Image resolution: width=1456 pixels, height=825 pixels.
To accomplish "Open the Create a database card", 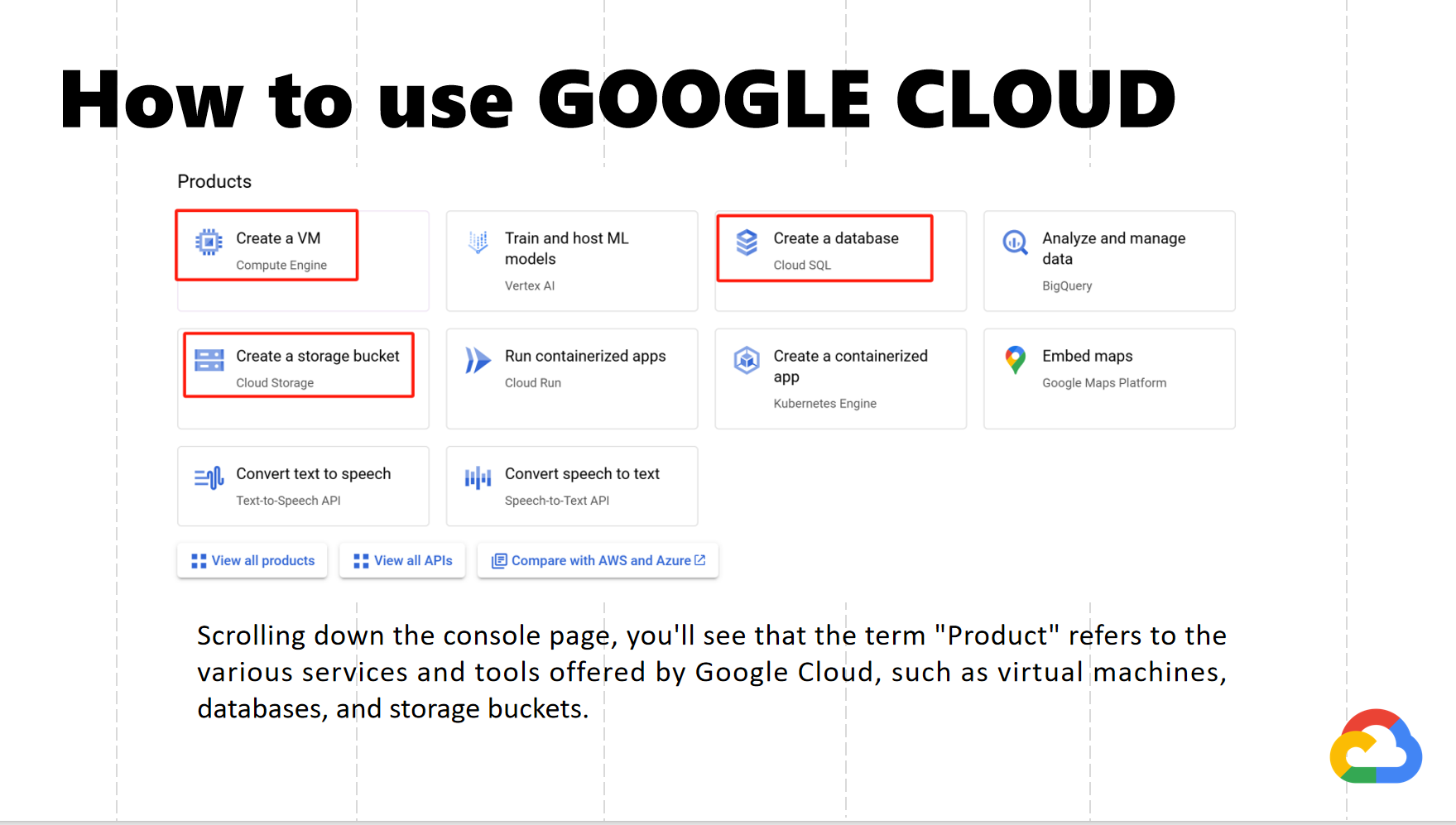I will coord(840,261).
